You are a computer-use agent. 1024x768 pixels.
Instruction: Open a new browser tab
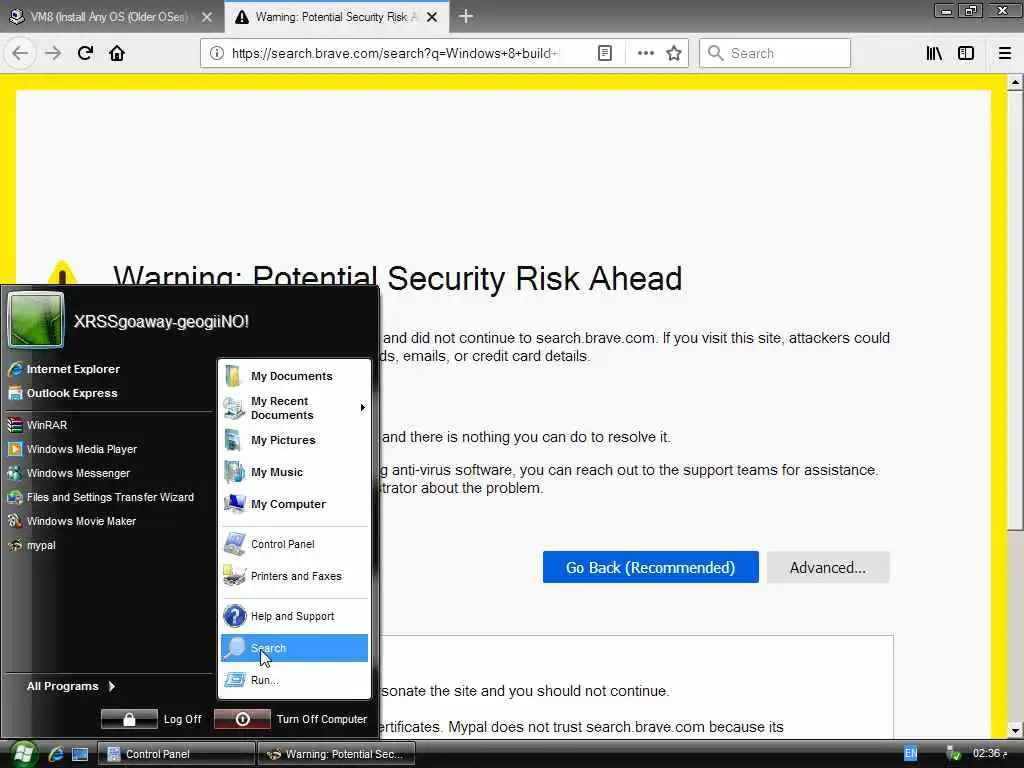(466, 16)
